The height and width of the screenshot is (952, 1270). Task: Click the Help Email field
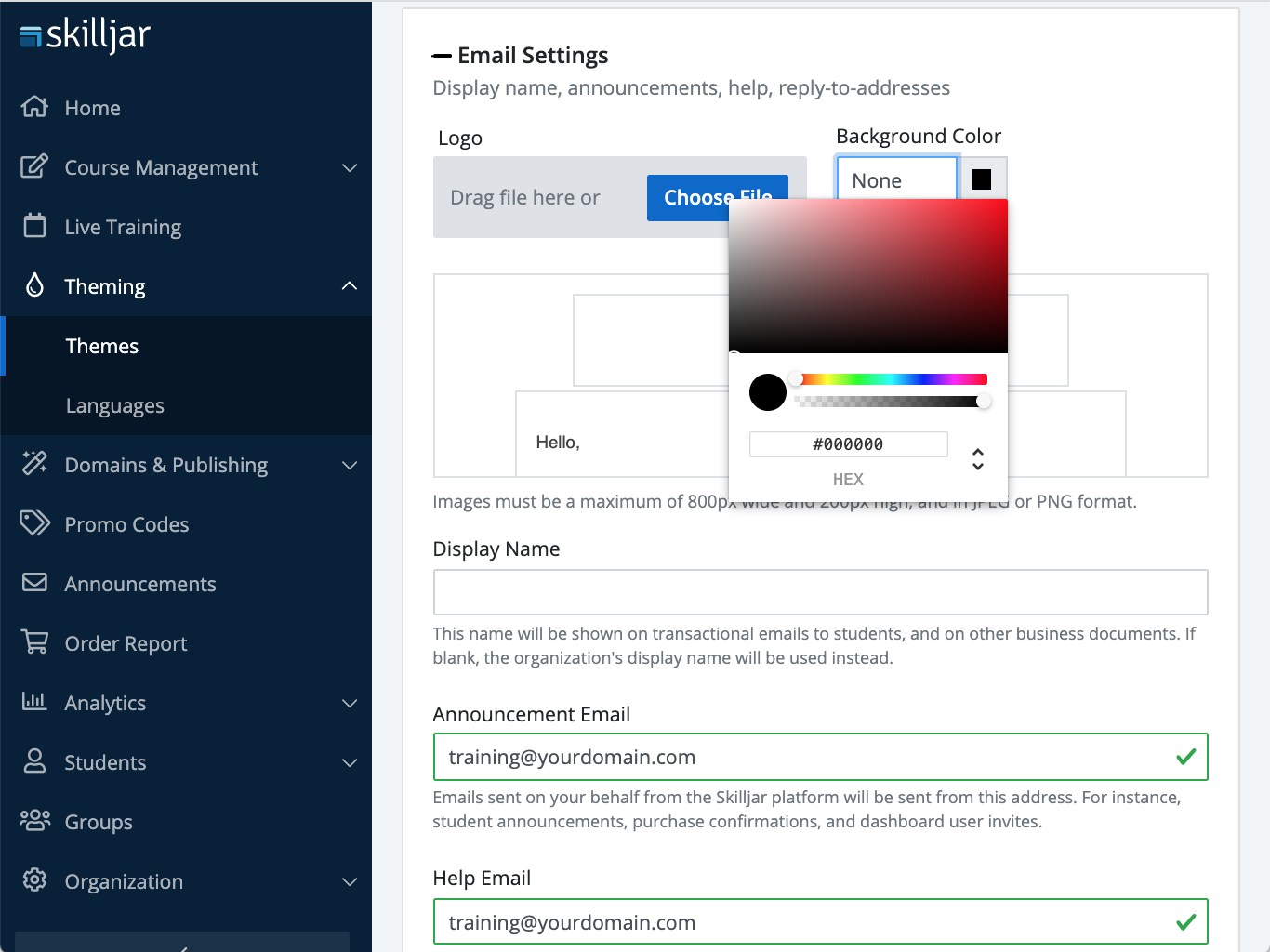[x=820, y=922]
